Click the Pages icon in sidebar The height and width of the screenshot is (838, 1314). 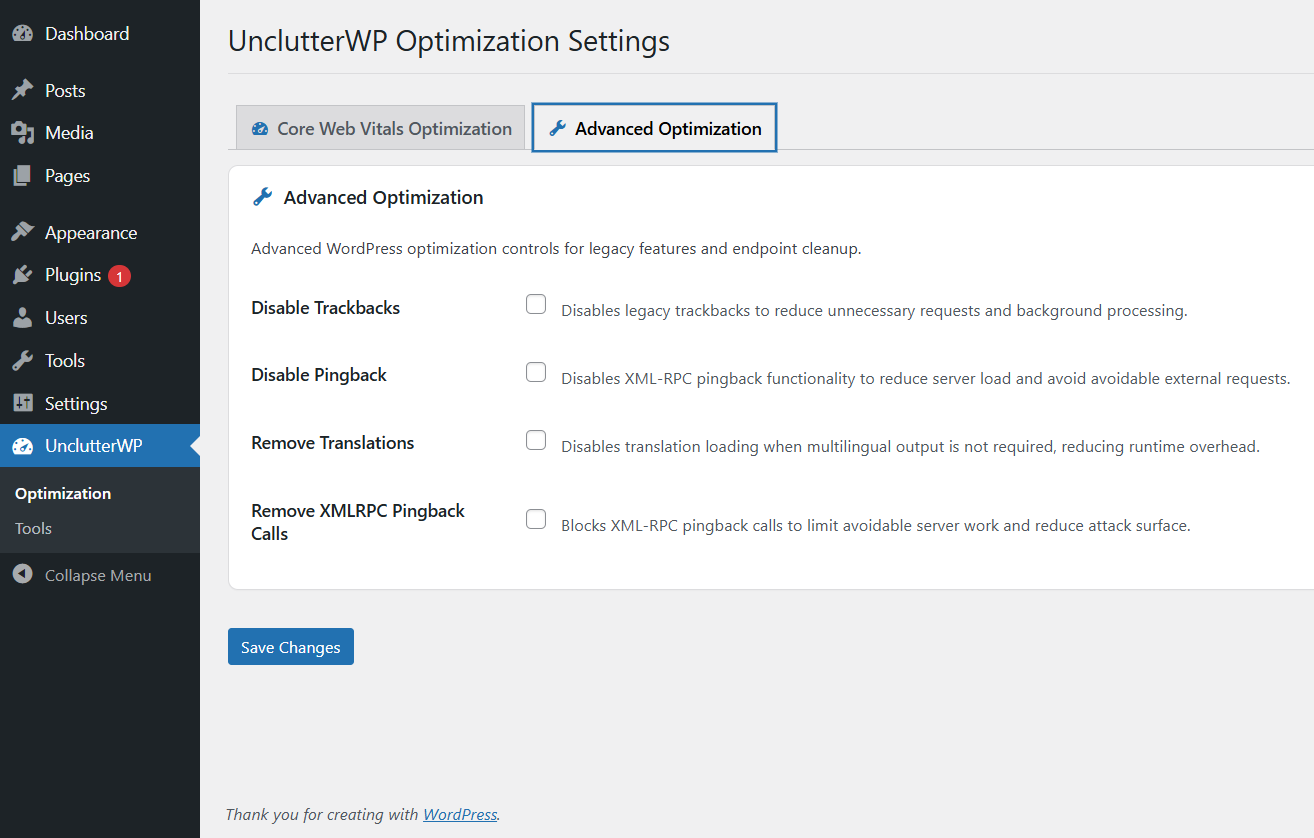[22, 176]
